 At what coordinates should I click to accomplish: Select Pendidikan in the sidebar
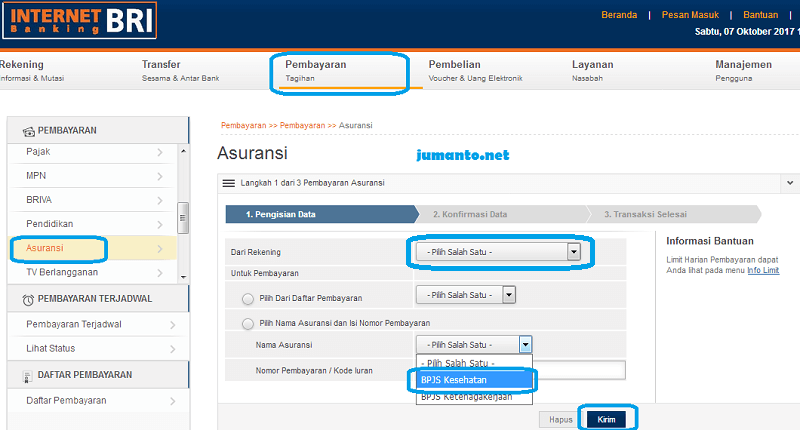[x=93, y=224]
